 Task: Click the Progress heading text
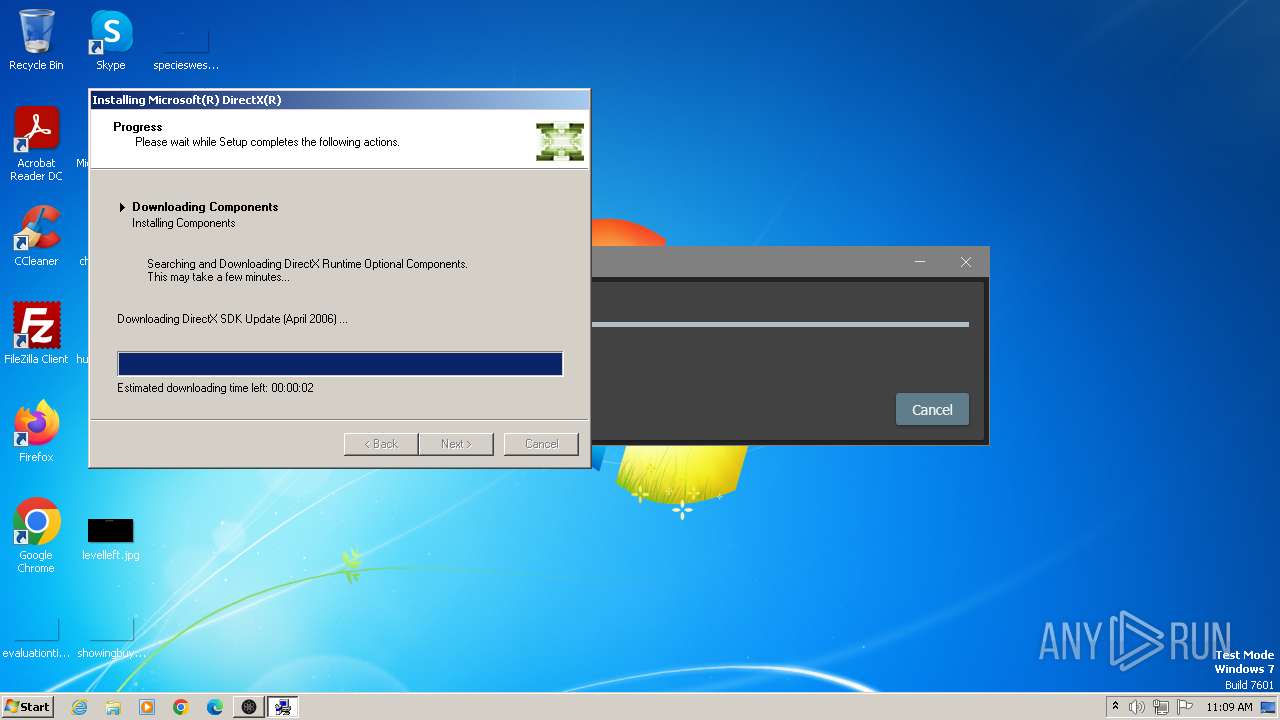(138, 127)
